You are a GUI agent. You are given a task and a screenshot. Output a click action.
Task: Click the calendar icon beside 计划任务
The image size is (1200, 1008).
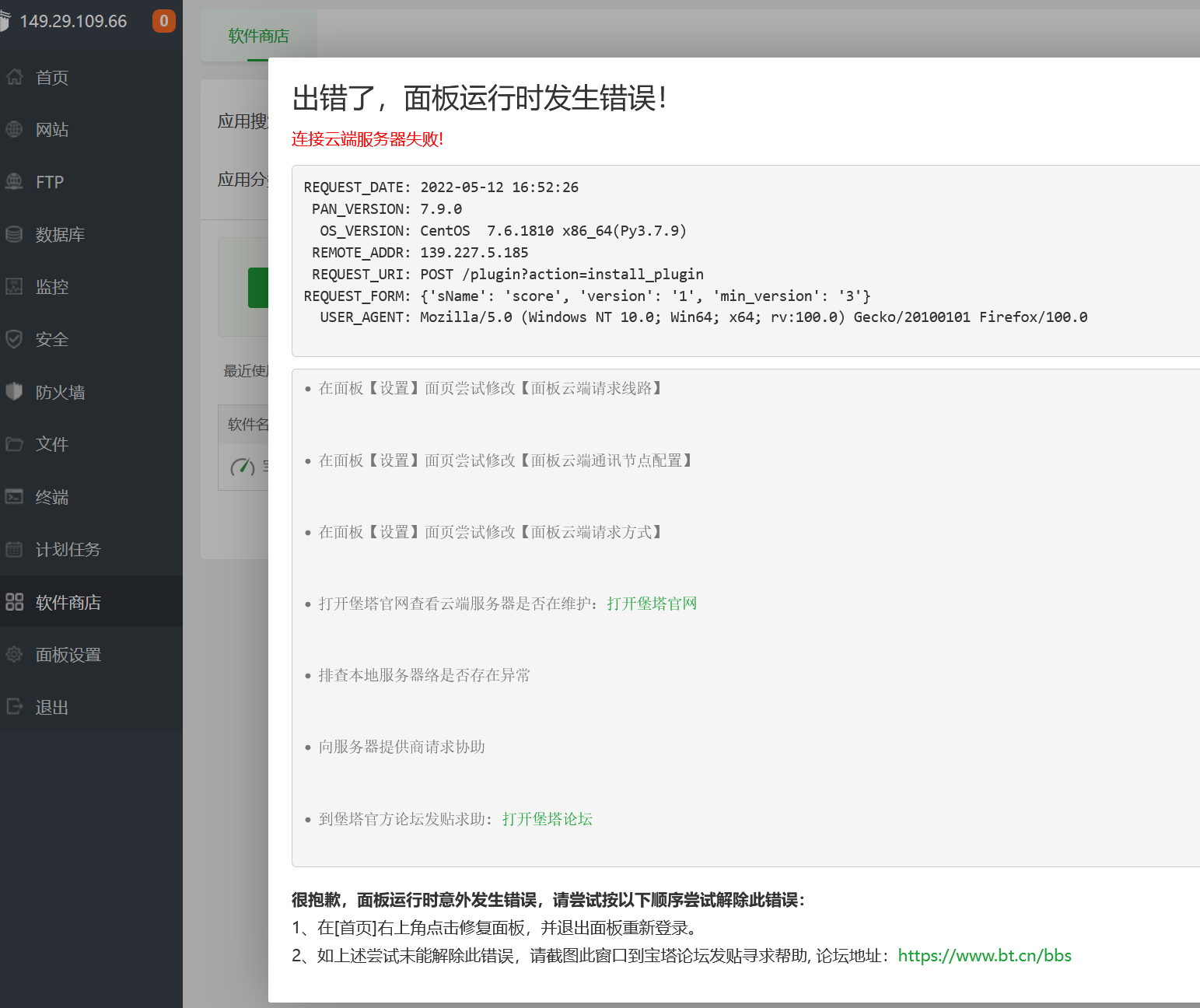coord(14,549)
